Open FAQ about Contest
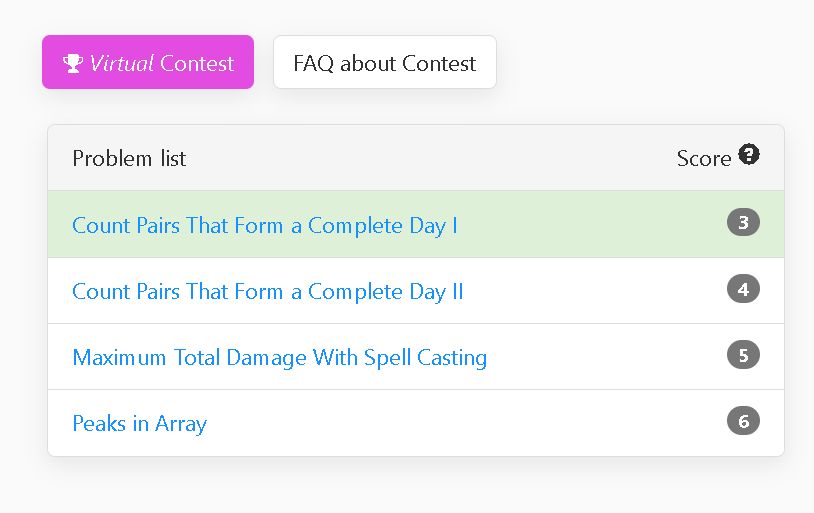The width and height of the screenshot is (814, 513). (385, 62)
